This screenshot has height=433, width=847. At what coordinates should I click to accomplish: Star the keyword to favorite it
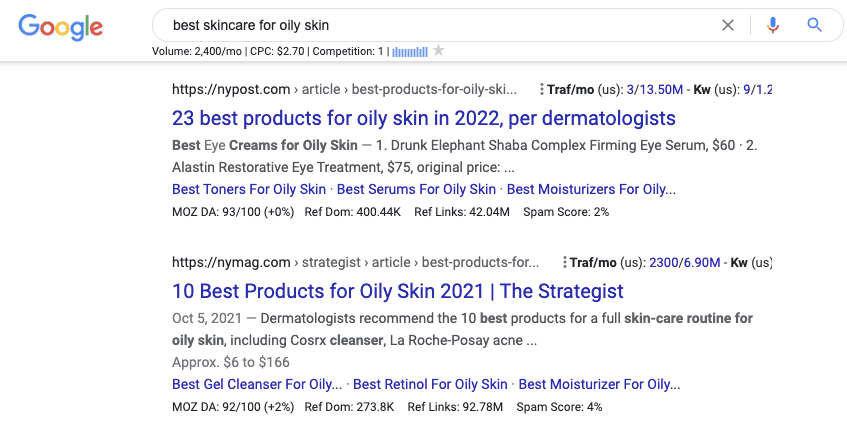(439, 51)
